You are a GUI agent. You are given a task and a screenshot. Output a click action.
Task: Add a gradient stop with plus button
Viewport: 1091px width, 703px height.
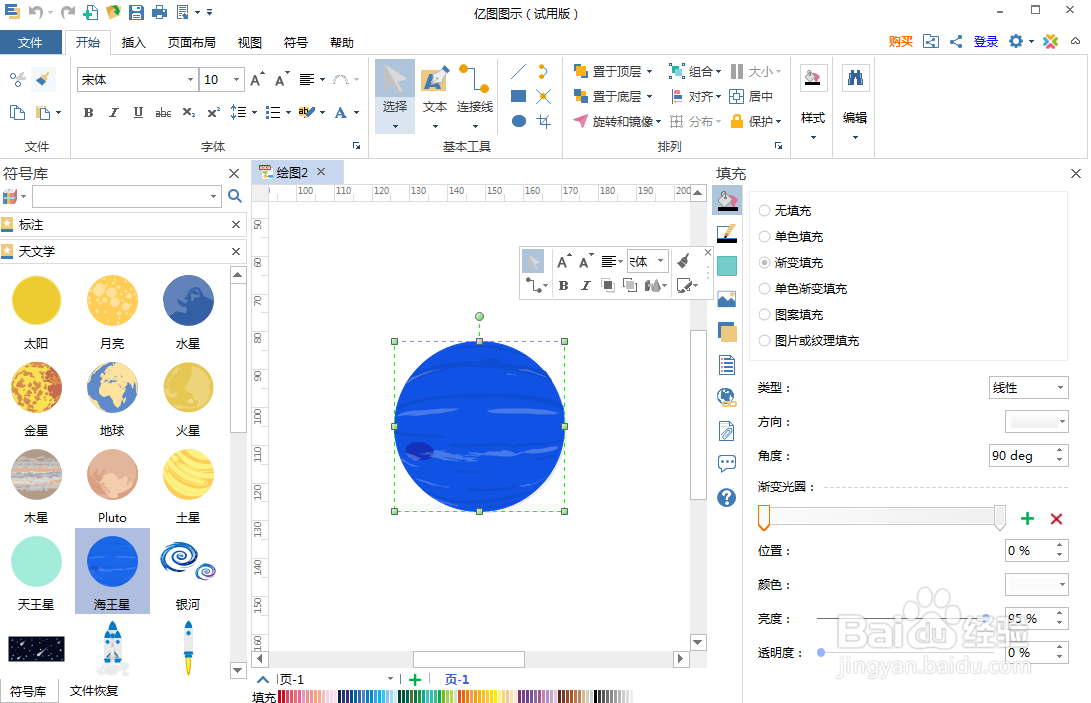pyautogui.click(x=1028, y=519)
